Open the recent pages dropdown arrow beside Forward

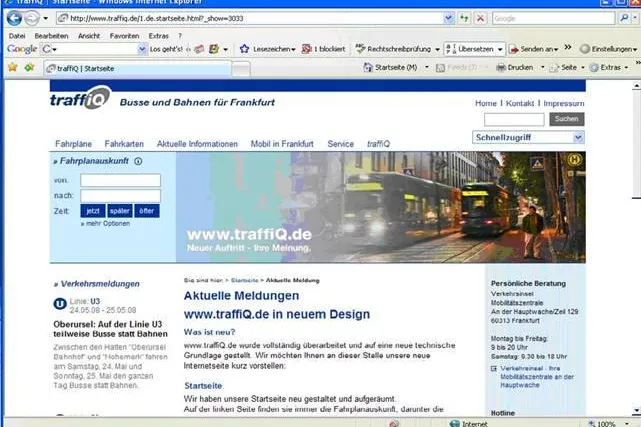pyautogui.click(x=45, y=18)
